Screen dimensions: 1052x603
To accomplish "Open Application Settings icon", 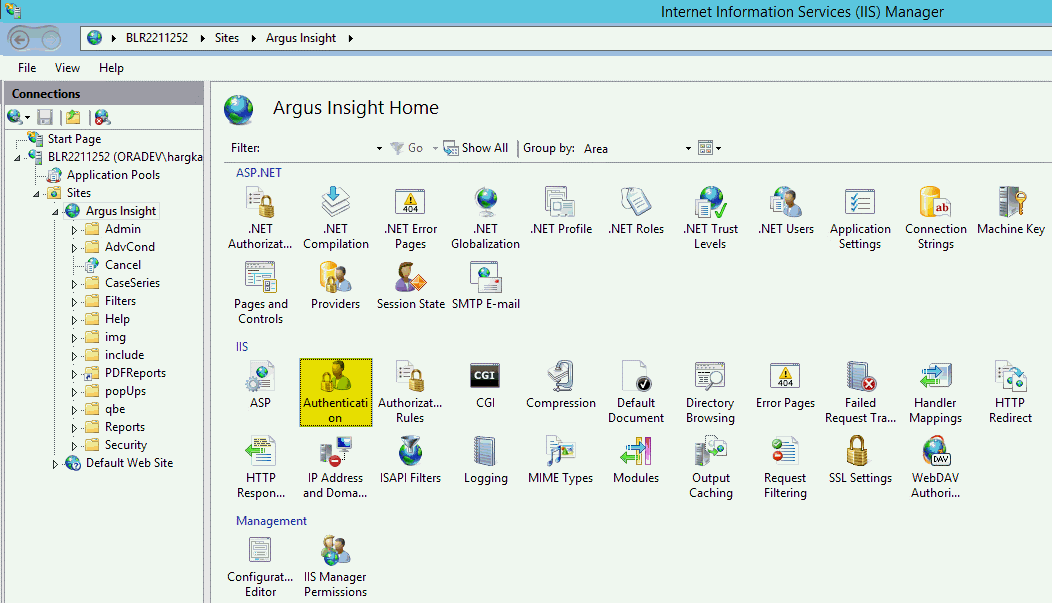I will click(860, 217).
